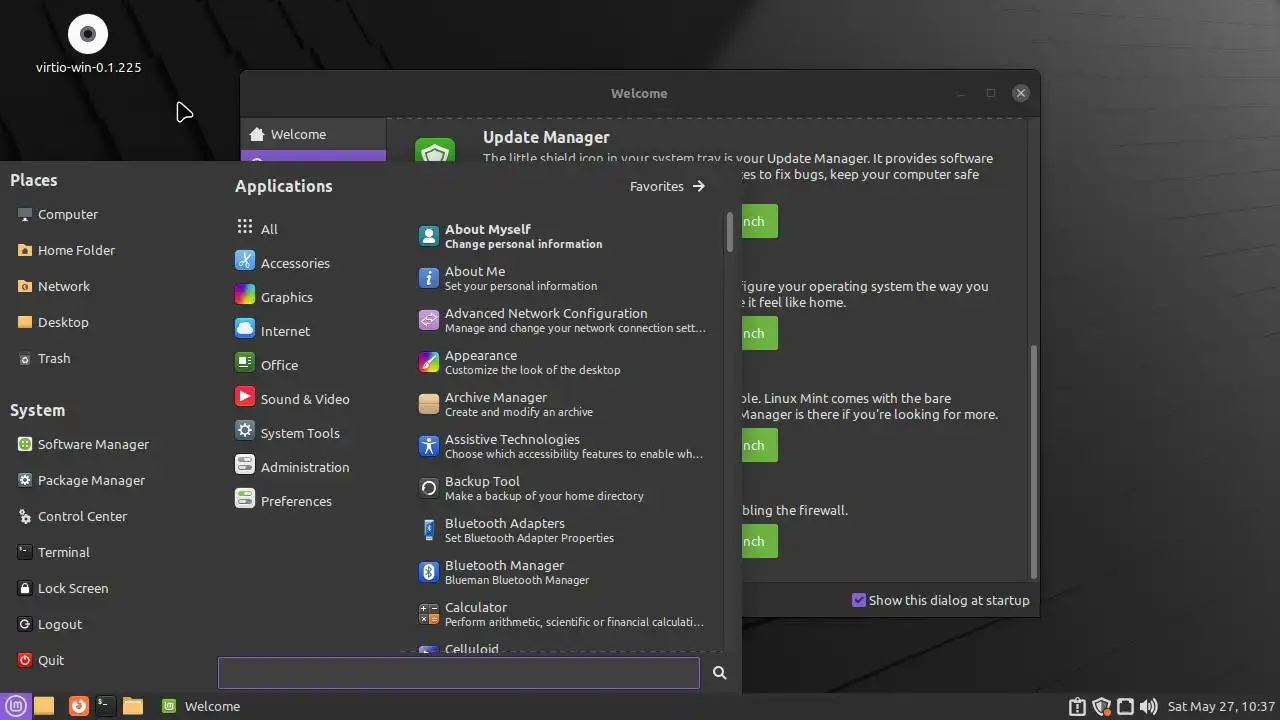Open Home Folder in Places

[x=66, y=250]
